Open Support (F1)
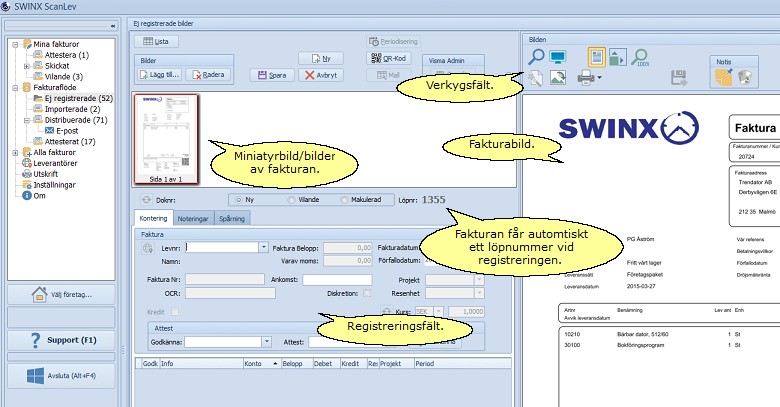 coord(61,340)
